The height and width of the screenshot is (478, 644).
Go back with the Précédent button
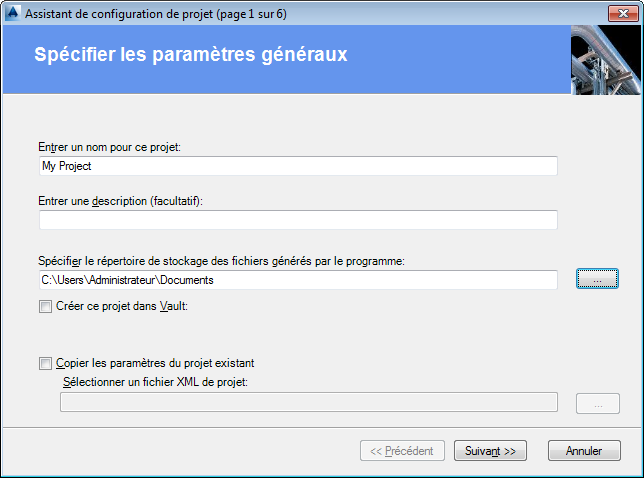(401, 451)
